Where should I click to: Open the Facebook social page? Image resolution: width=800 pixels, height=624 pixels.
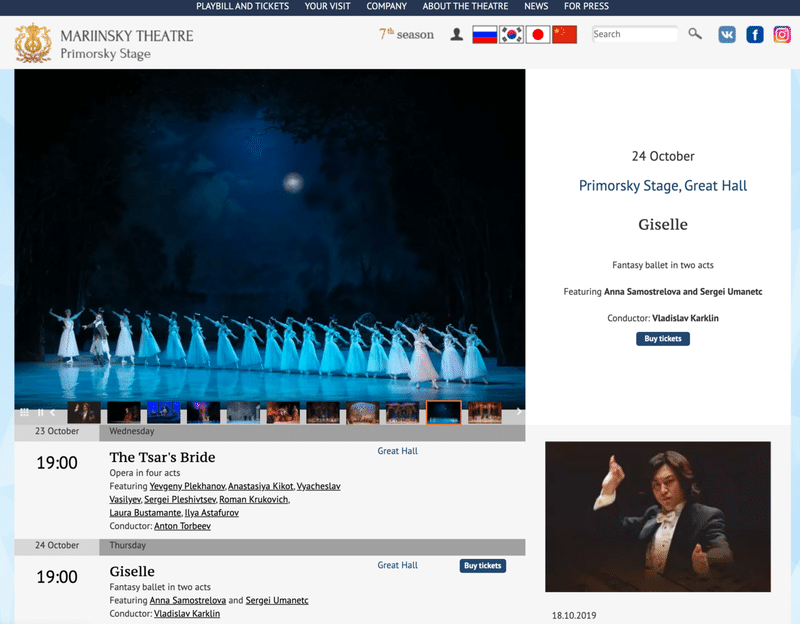755,35
